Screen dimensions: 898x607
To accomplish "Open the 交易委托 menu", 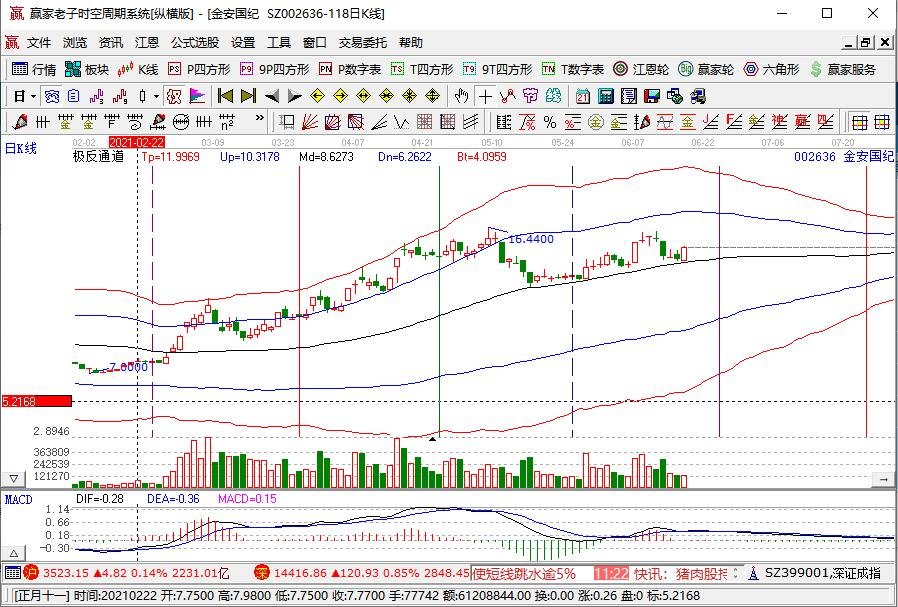I will (x=363, y=42).
